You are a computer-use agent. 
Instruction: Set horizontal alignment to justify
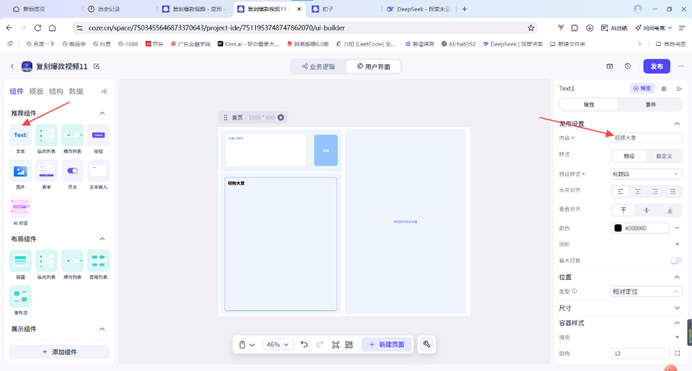point(673,191)
